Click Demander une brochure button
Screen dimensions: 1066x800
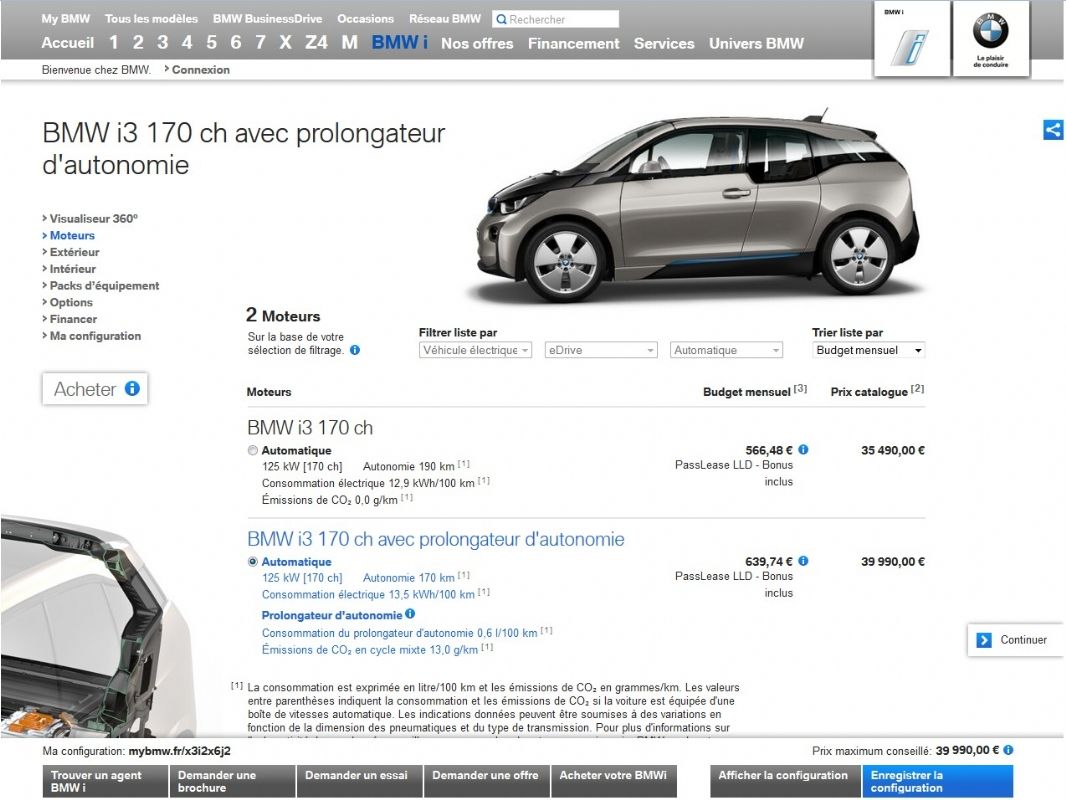click(233, 781)
